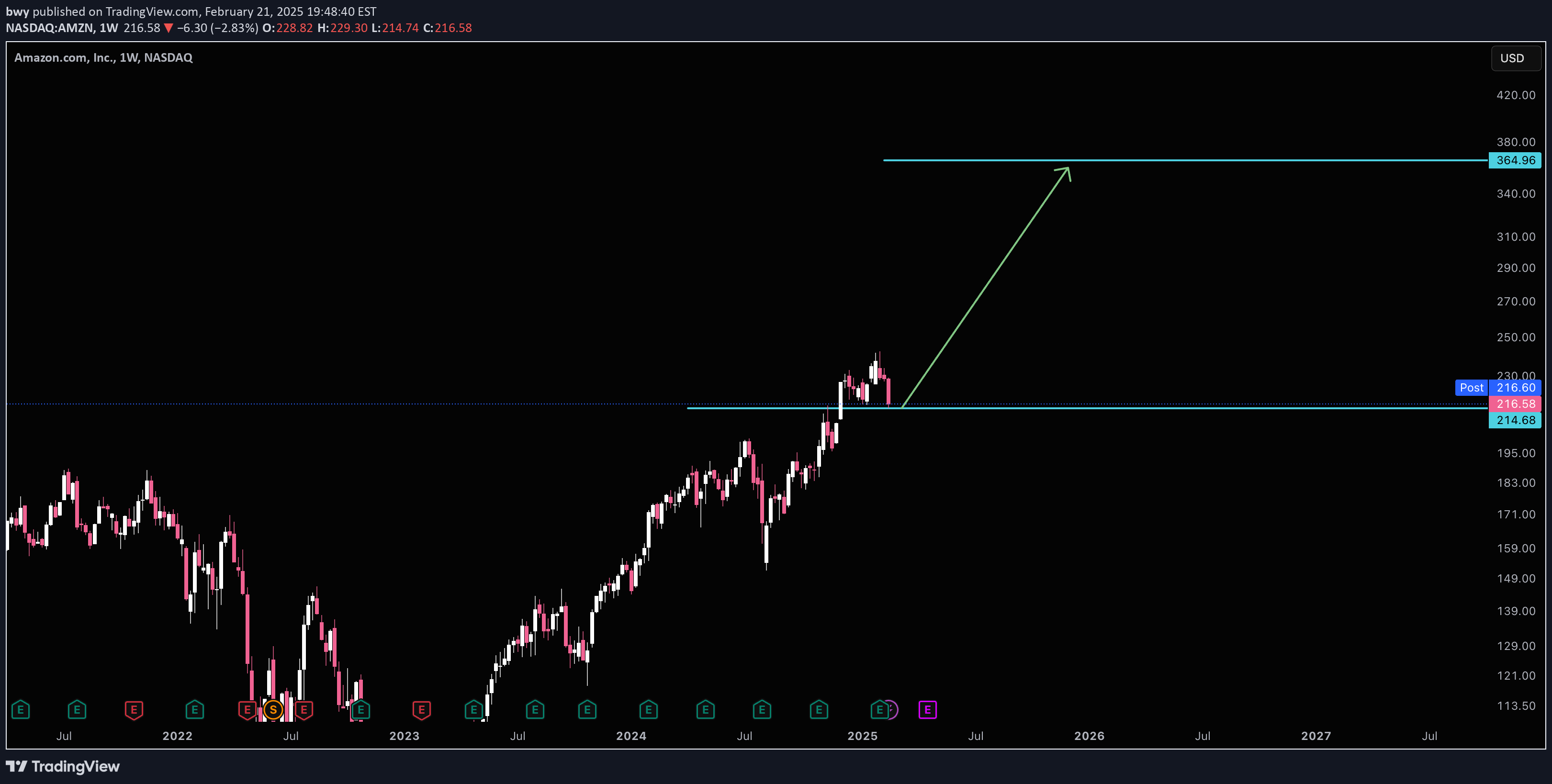Click the 2022 label on time axis
The height and width of the screenshot is (784, 1552).
pyautogui.click(x=177, y=736)
